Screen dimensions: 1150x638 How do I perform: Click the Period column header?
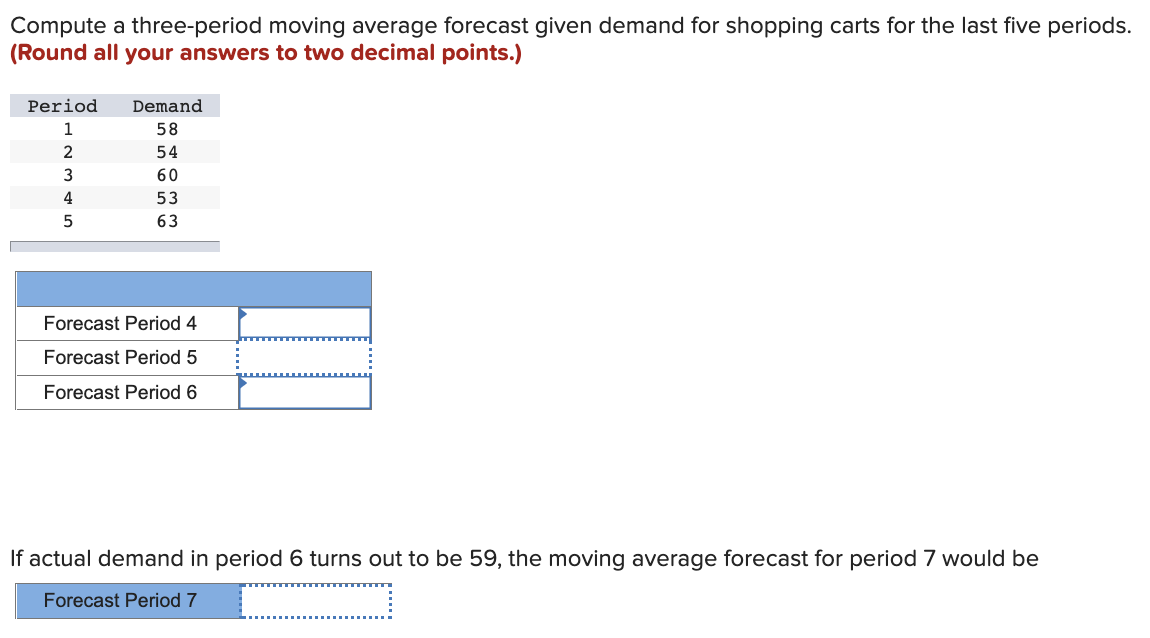tap(61, 106)
